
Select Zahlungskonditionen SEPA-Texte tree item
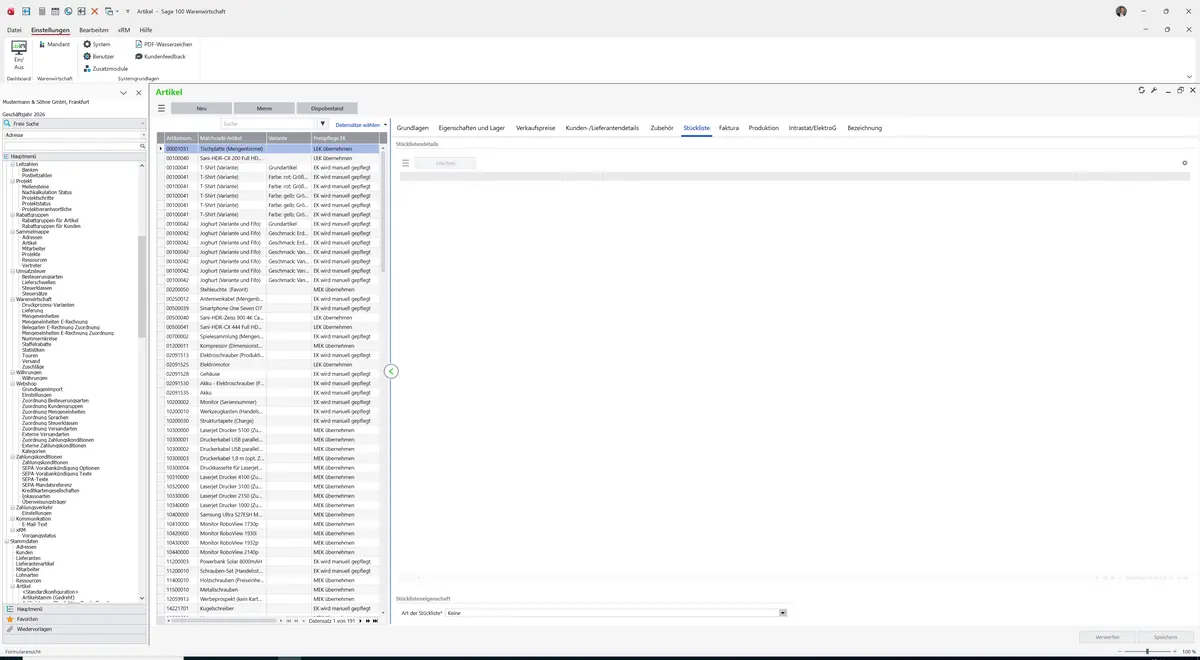(x=36, y=479)
